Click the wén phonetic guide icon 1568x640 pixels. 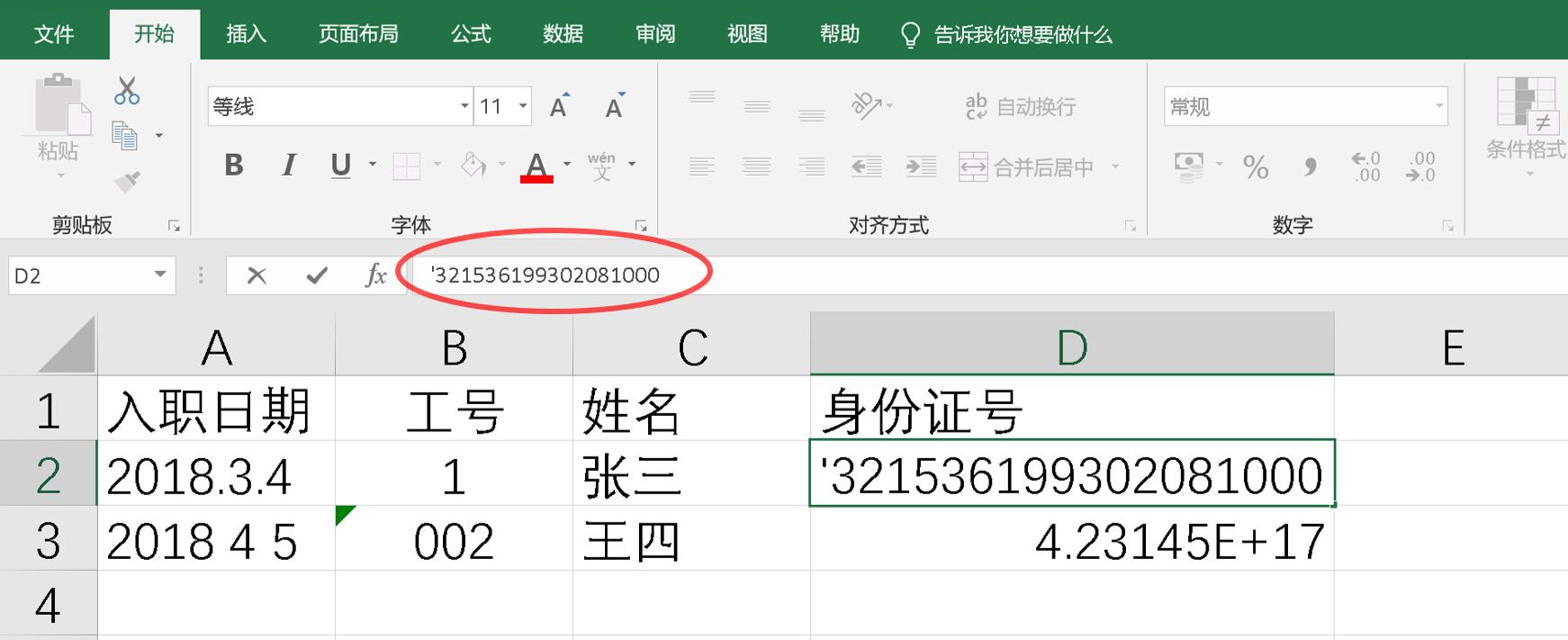[x=601, y=166]
